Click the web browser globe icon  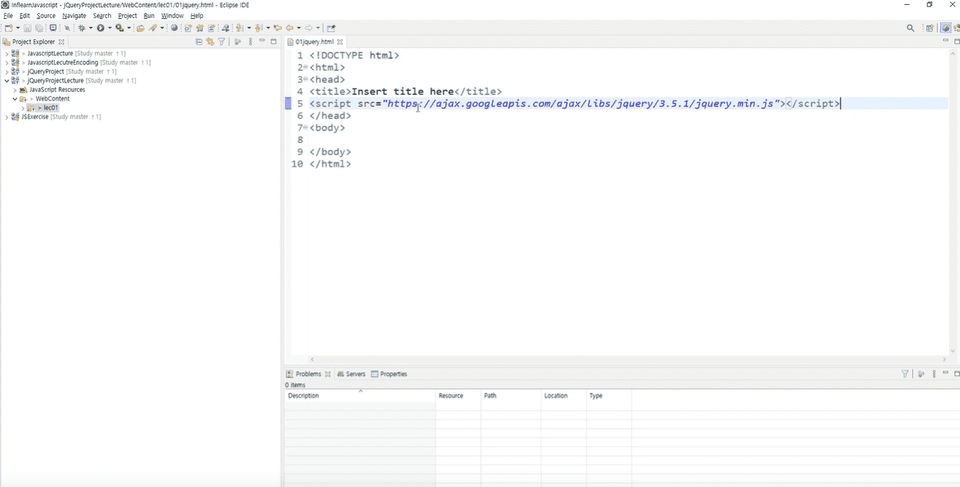click(x=174, y=28)
